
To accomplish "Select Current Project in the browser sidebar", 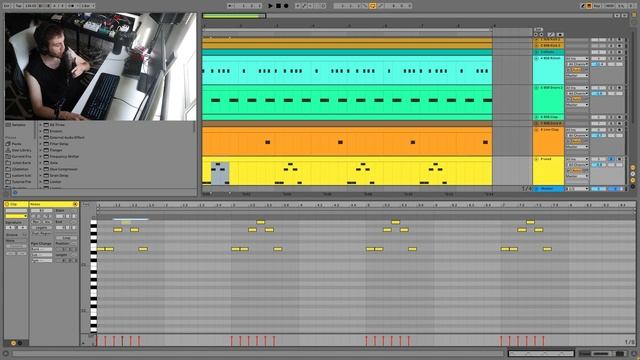I will pyautogui.click(x=18, y=156).
